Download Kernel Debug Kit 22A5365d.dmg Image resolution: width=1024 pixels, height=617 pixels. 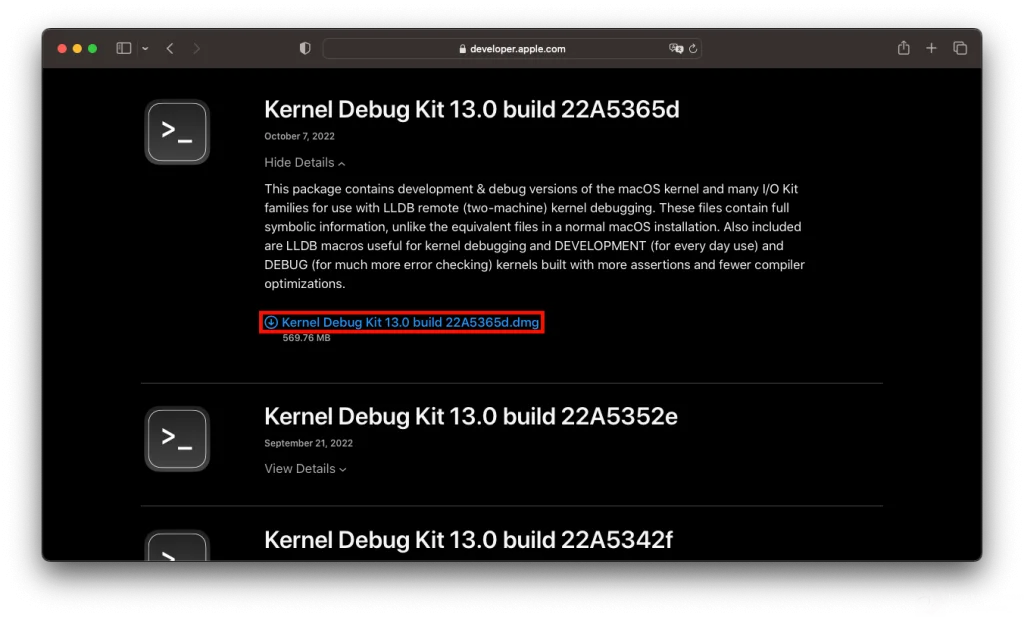click(410, 322)
